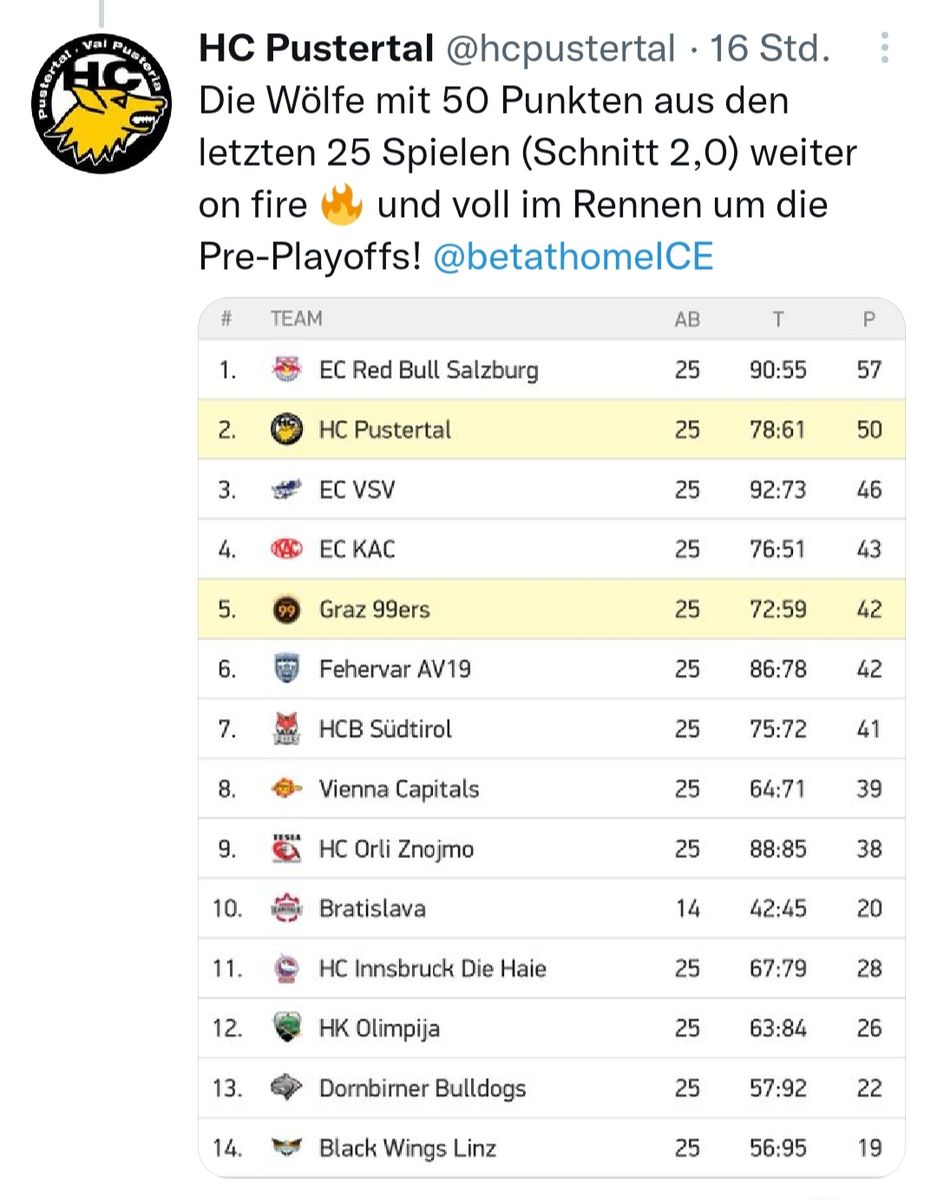
Task: Click the P points column header
Action: [x=869, y=320]
